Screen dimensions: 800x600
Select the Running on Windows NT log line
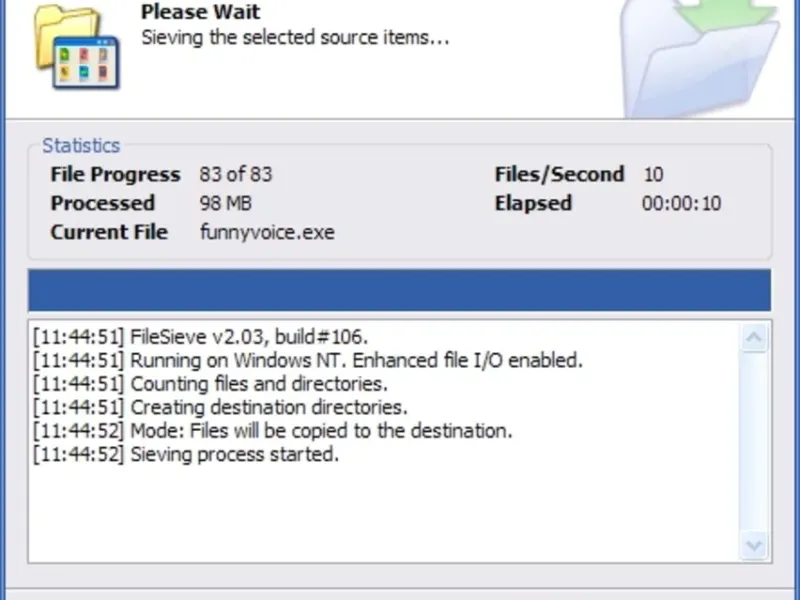(x=307, y=360)
